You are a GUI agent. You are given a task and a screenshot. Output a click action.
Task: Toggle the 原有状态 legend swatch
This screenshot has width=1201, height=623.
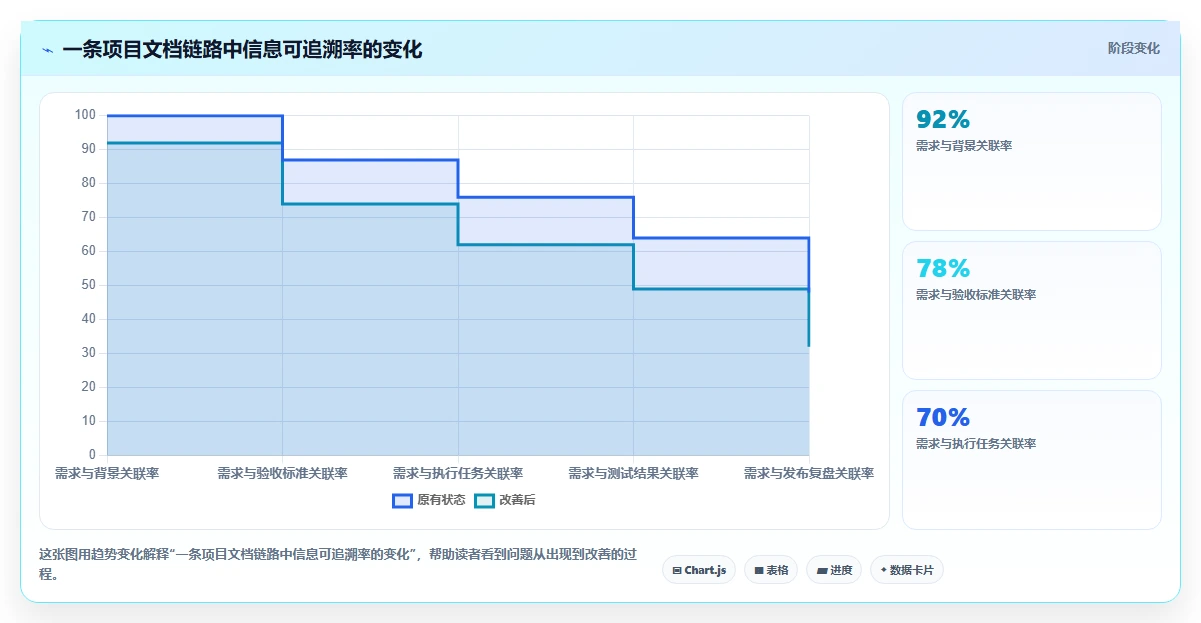point(403,500)
